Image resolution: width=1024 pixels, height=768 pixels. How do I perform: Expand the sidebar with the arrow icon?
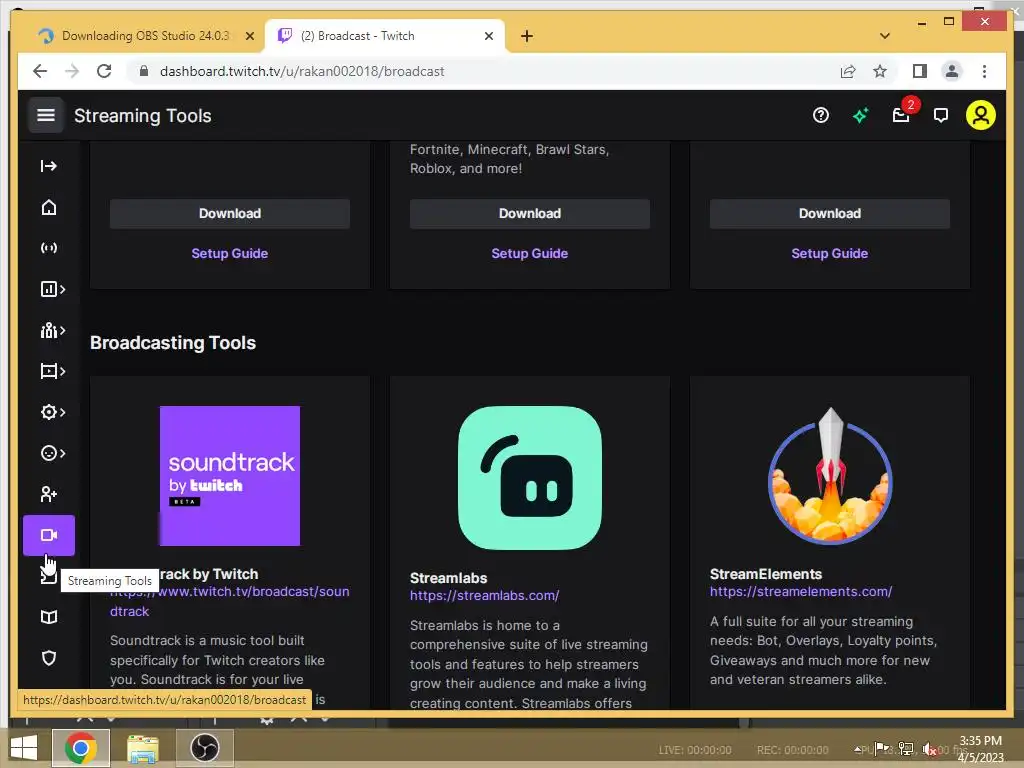point(49,166)
